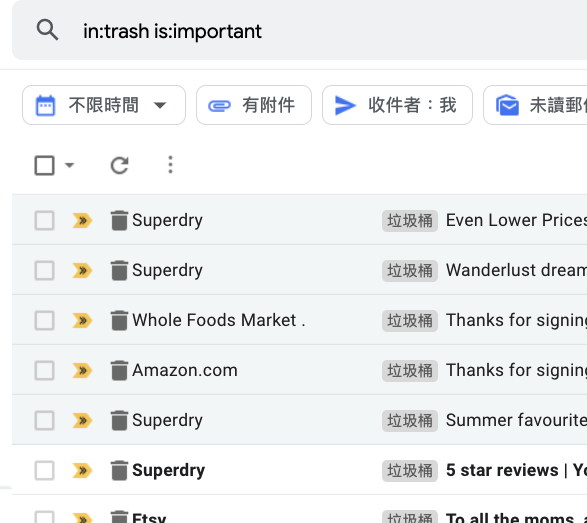Toggle importance marker on Wanderlust email
The height and width of the screenshot is (523, 587).
[82, 270]
